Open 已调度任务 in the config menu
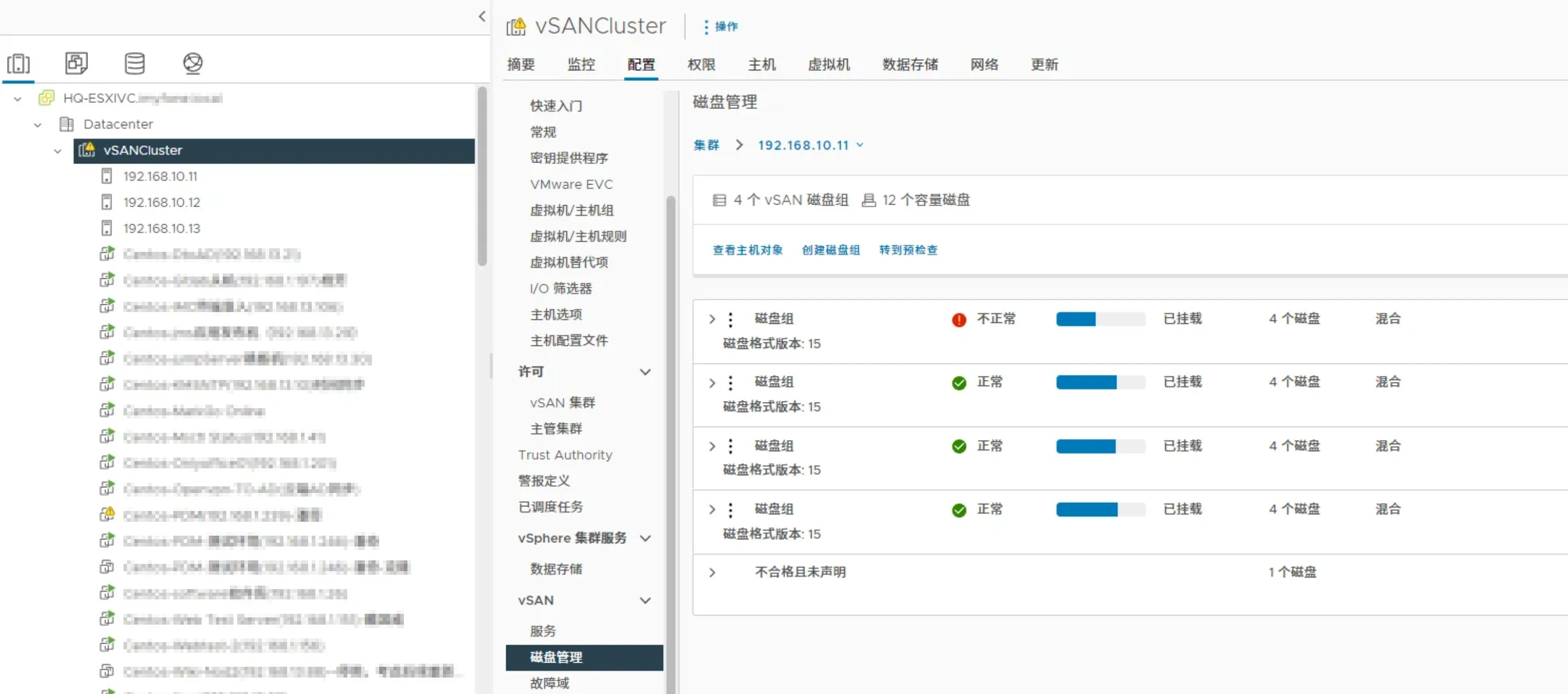The width and height of the screenshot is (1568, 694). pos(550,507)
